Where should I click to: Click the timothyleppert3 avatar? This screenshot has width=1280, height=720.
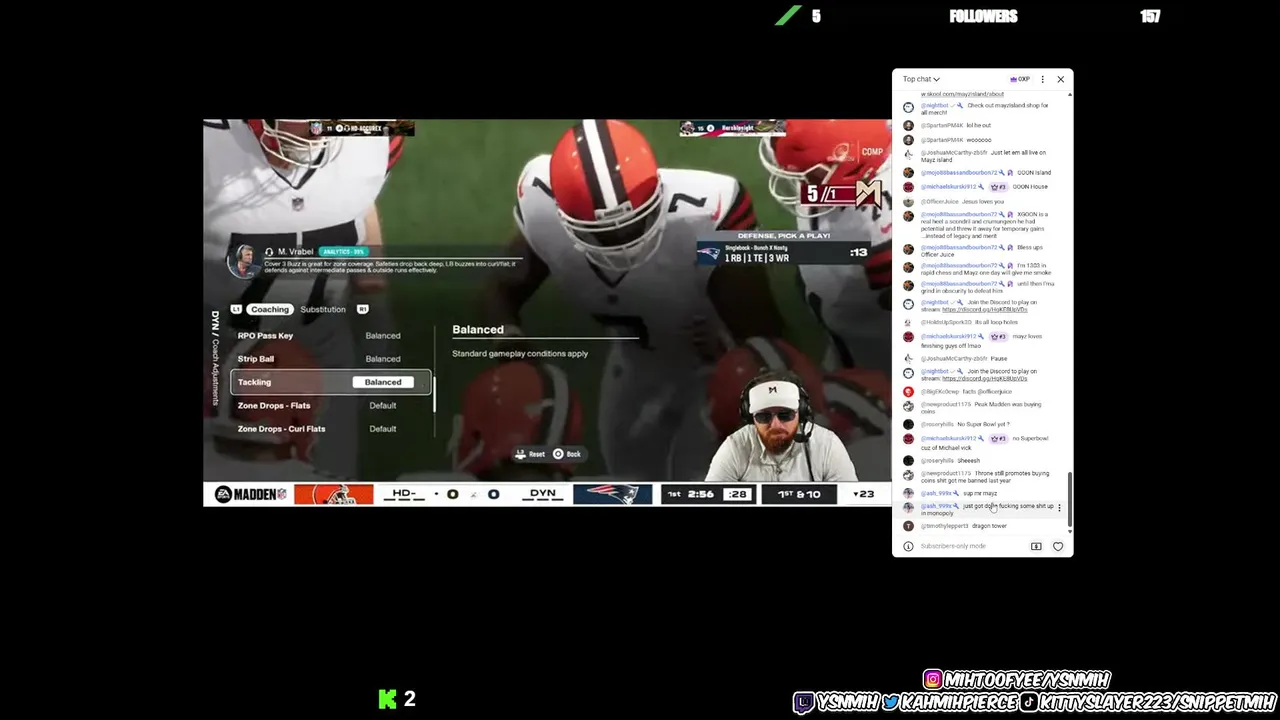click(908, 526)
